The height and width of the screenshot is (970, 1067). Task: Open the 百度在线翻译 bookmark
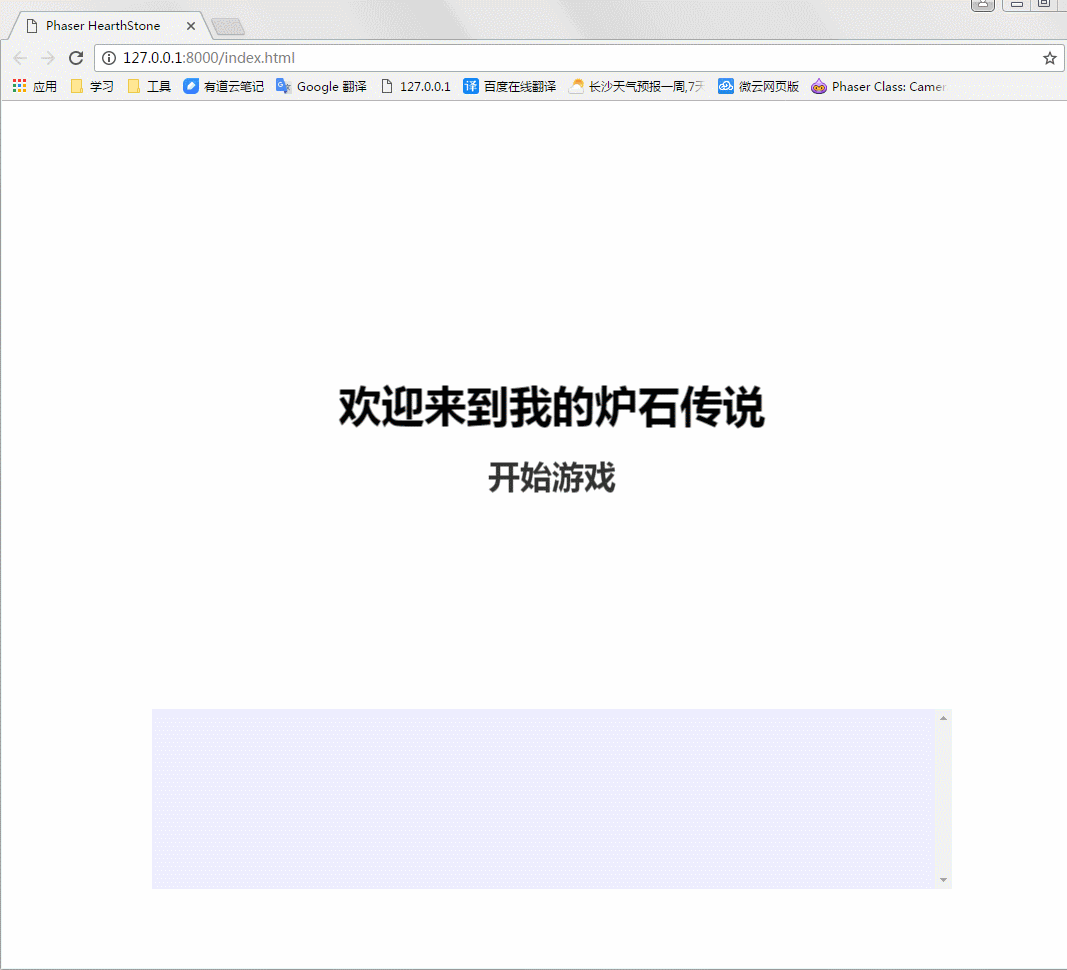tap(510, 86)
